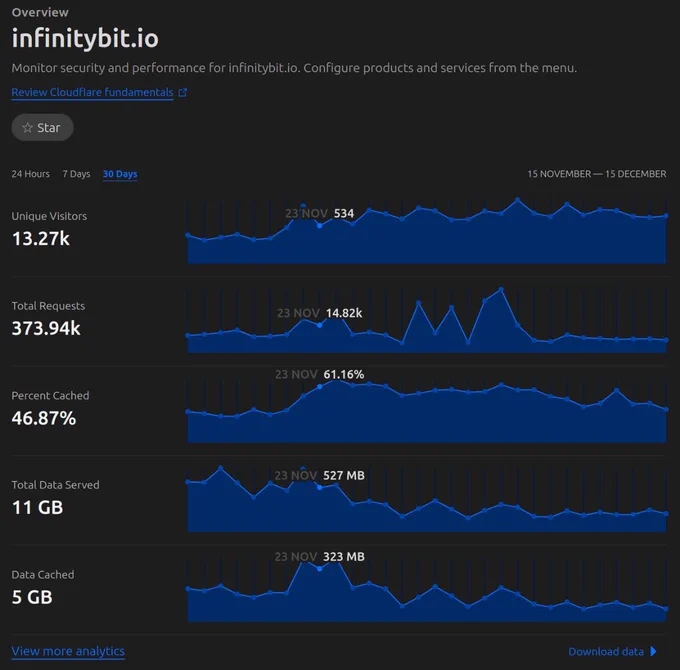Click Download data text
680x670 pixels.
point(606,651)
